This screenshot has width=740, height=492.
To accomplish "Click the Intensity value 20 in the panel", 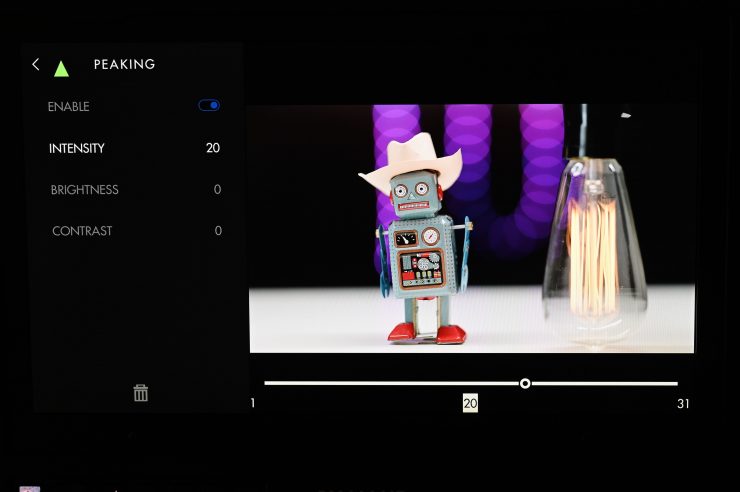I will [x=212, y=148].
